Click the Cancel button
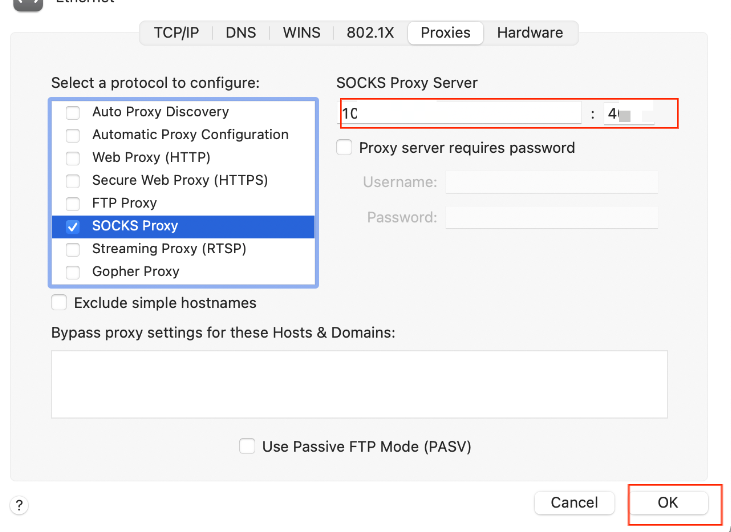 pyautogui.click(x=574, y=503)
